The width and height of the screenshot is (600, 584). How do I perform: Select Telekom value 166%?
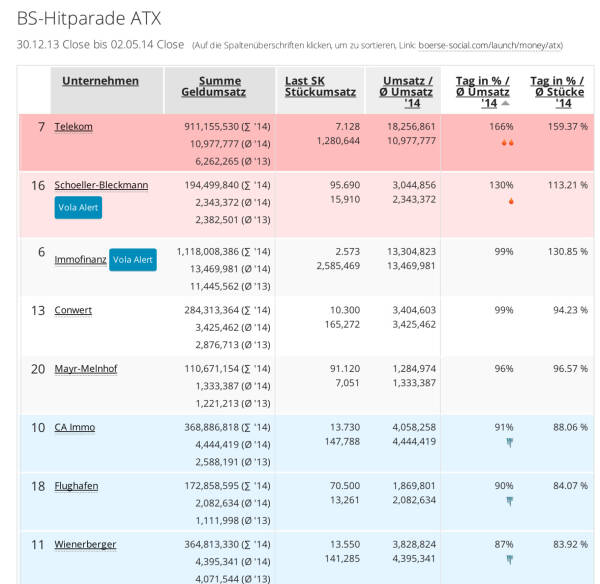point(501,127)
